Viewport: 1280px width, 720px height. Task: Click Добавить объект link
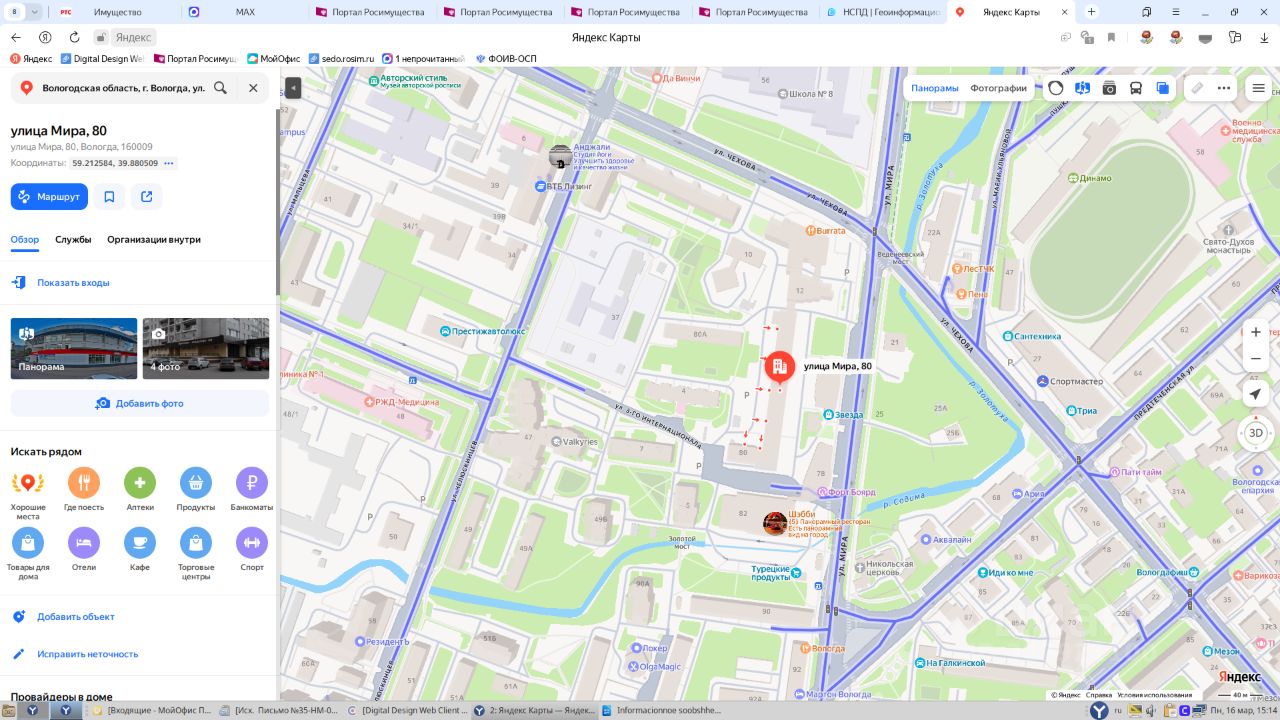(x=76, y=617)
